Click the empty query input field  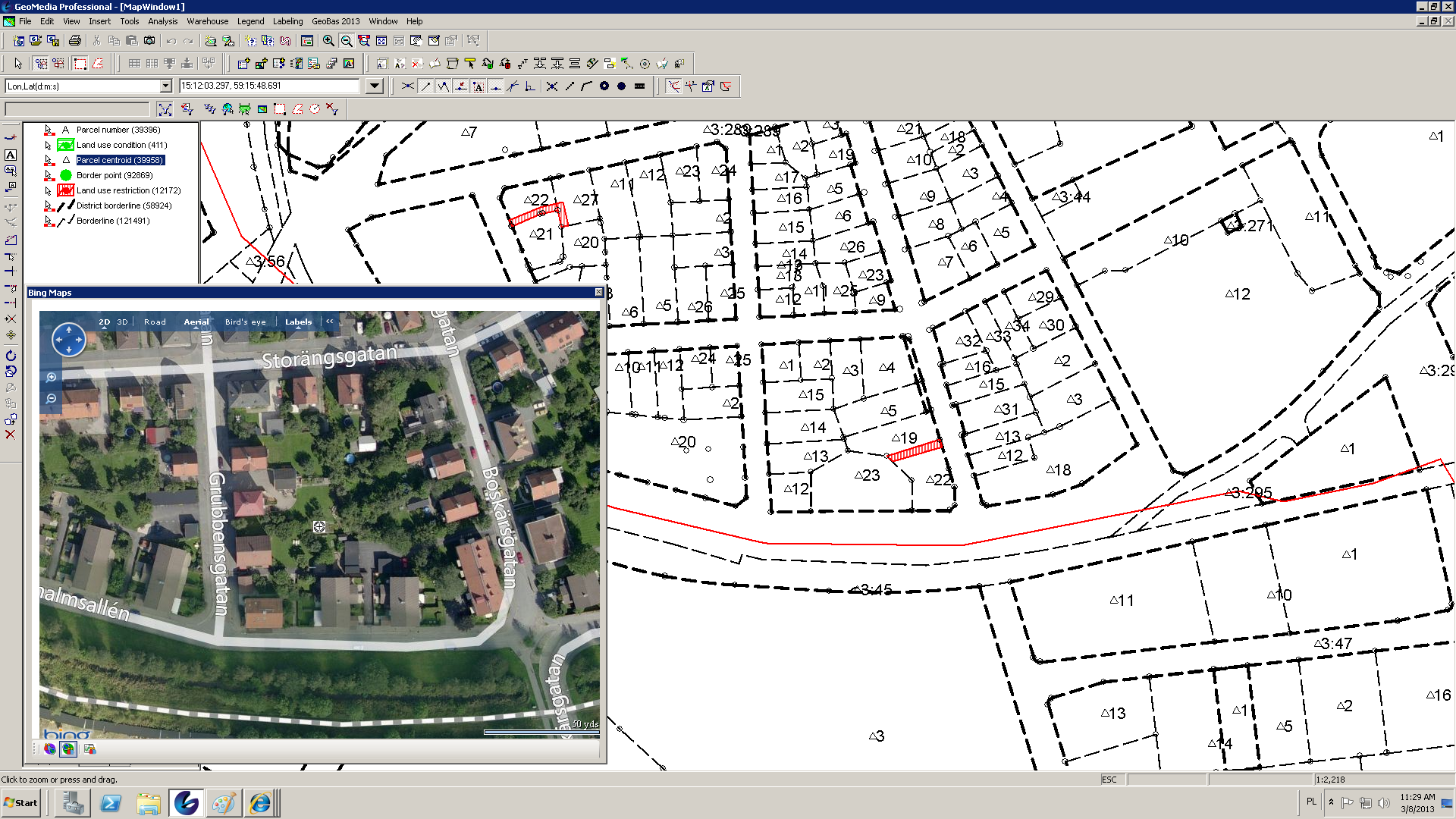(x=77, y=109)
